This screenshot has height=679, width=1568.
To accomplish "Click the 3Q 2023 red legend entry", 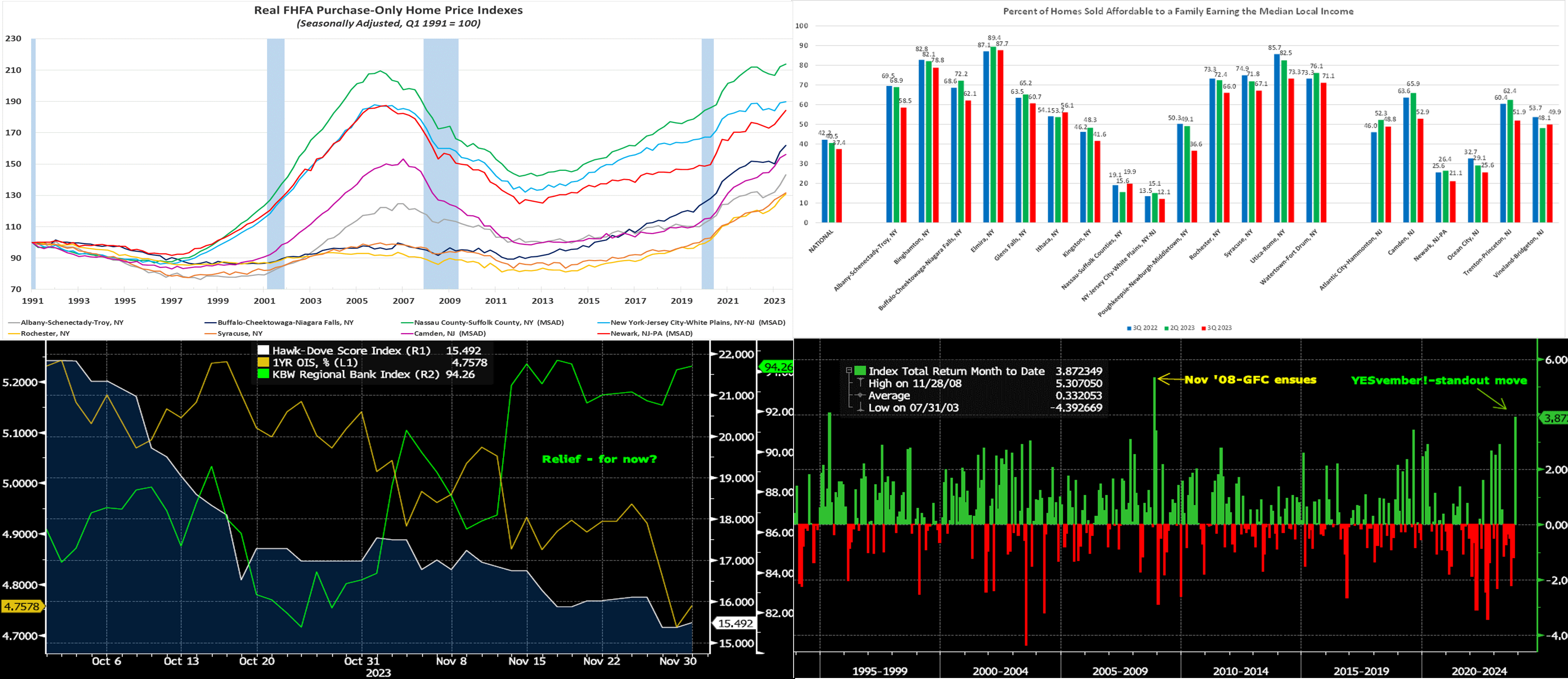I will pos(1216,328).
